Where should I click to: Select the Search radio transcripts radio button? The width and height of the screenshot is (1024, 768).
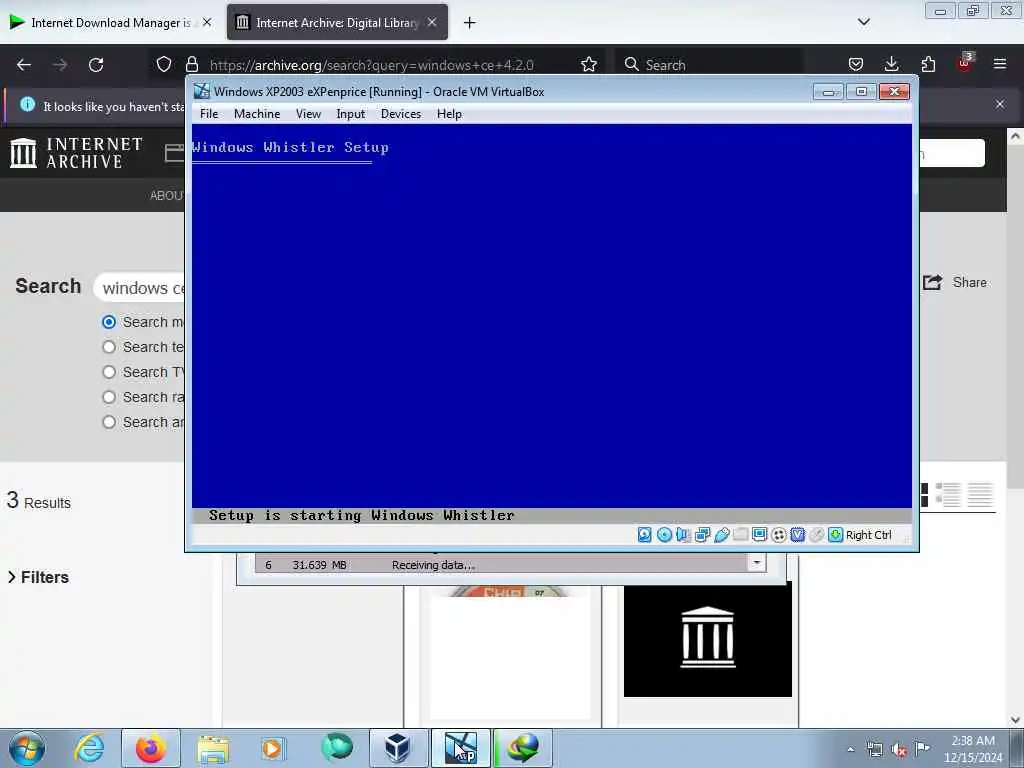(109, 397)
